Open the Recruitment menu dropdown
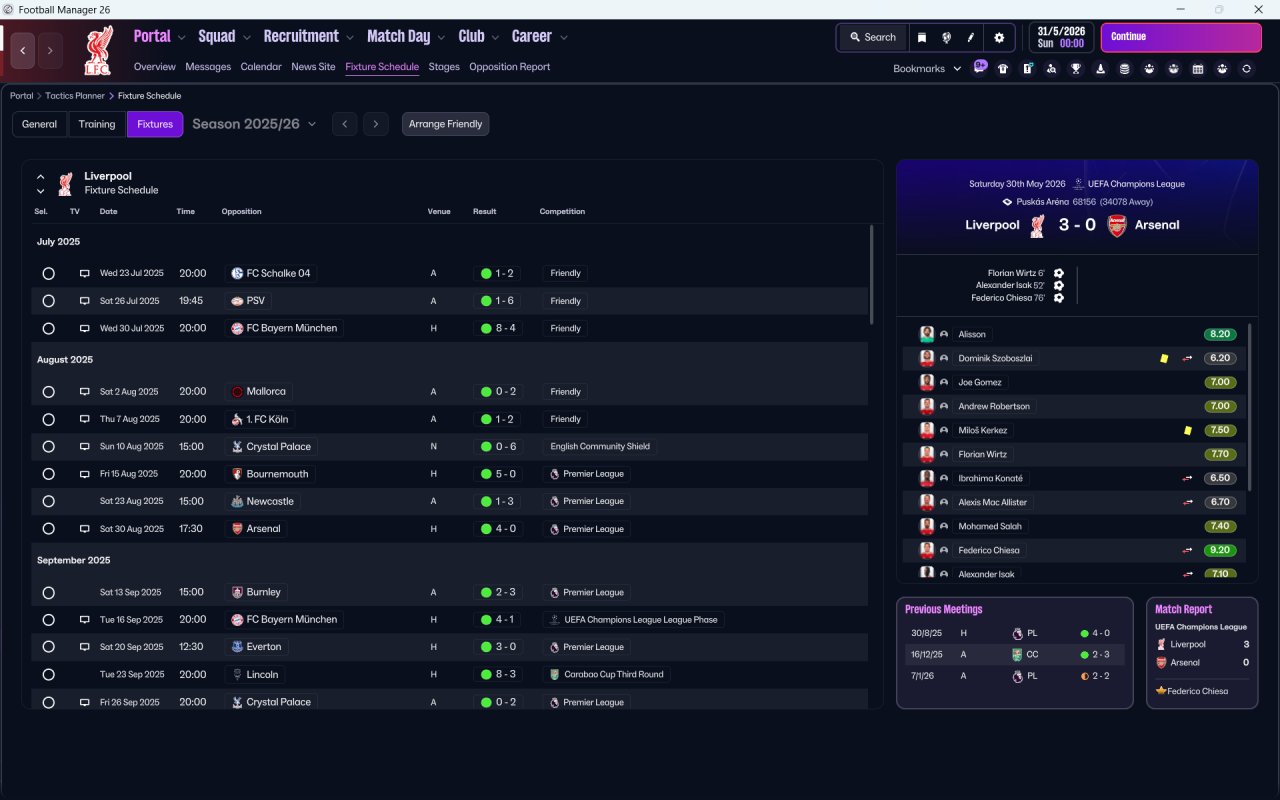The image size is (1280, 800). coord(308,37)
